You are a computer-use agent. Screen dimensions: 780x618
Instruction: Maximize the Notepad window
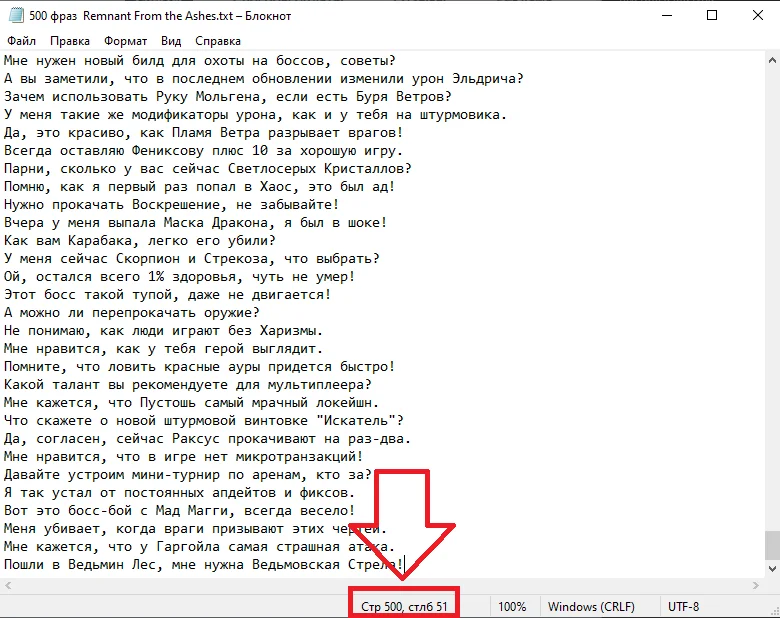[x=712, y=15]
